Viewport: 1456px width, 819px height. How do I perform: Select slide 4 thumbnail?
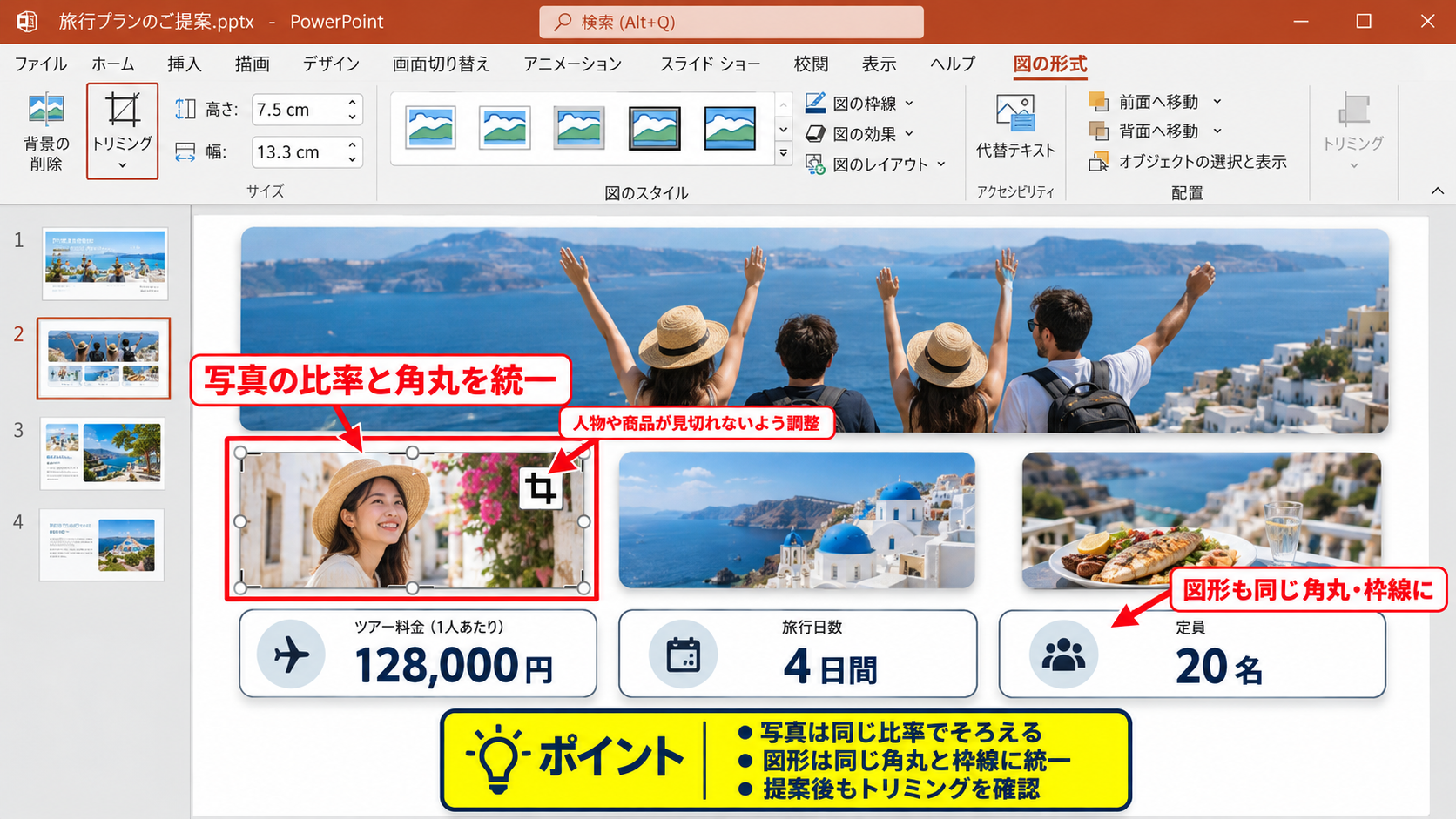(x=102, y=545)
